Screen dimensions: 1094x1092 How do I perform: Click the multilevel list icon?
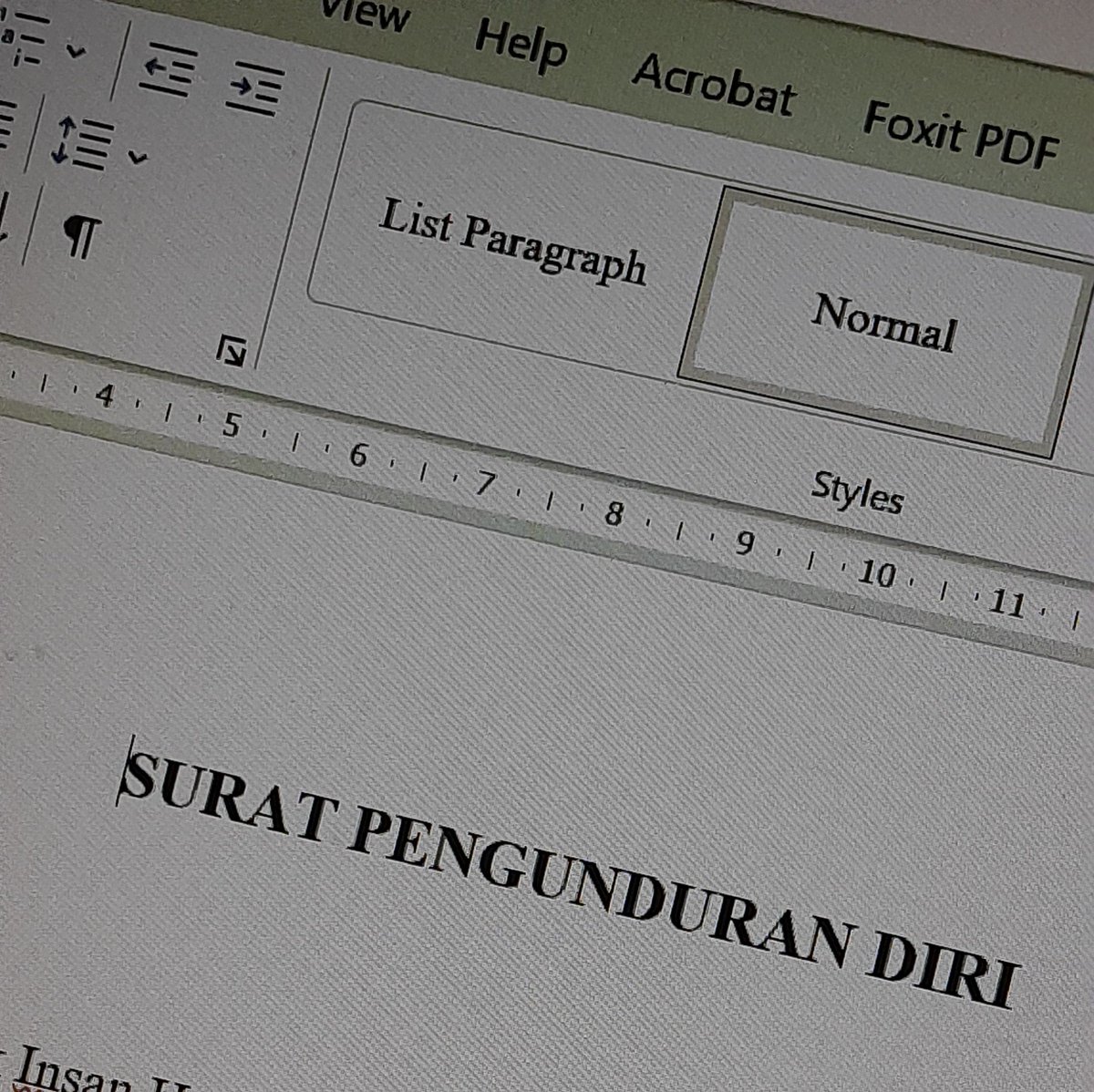(26, 38)
